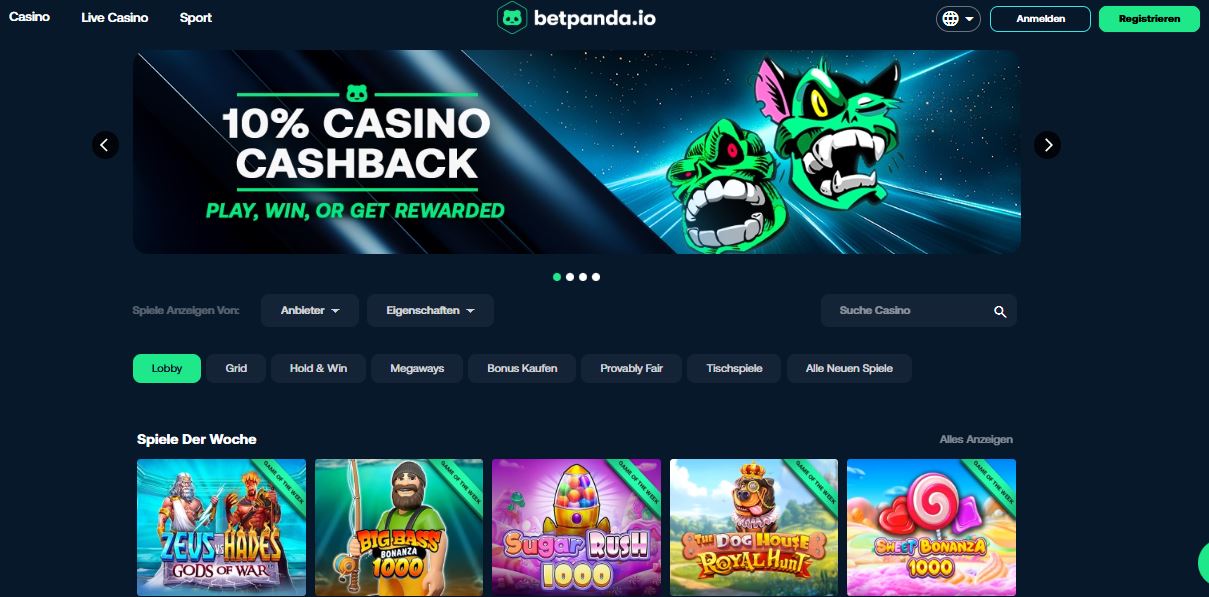This screenshot has width=1209, height=597.
Task: Click the Alles Anzeigen link
Action: (x=976, y=439)
